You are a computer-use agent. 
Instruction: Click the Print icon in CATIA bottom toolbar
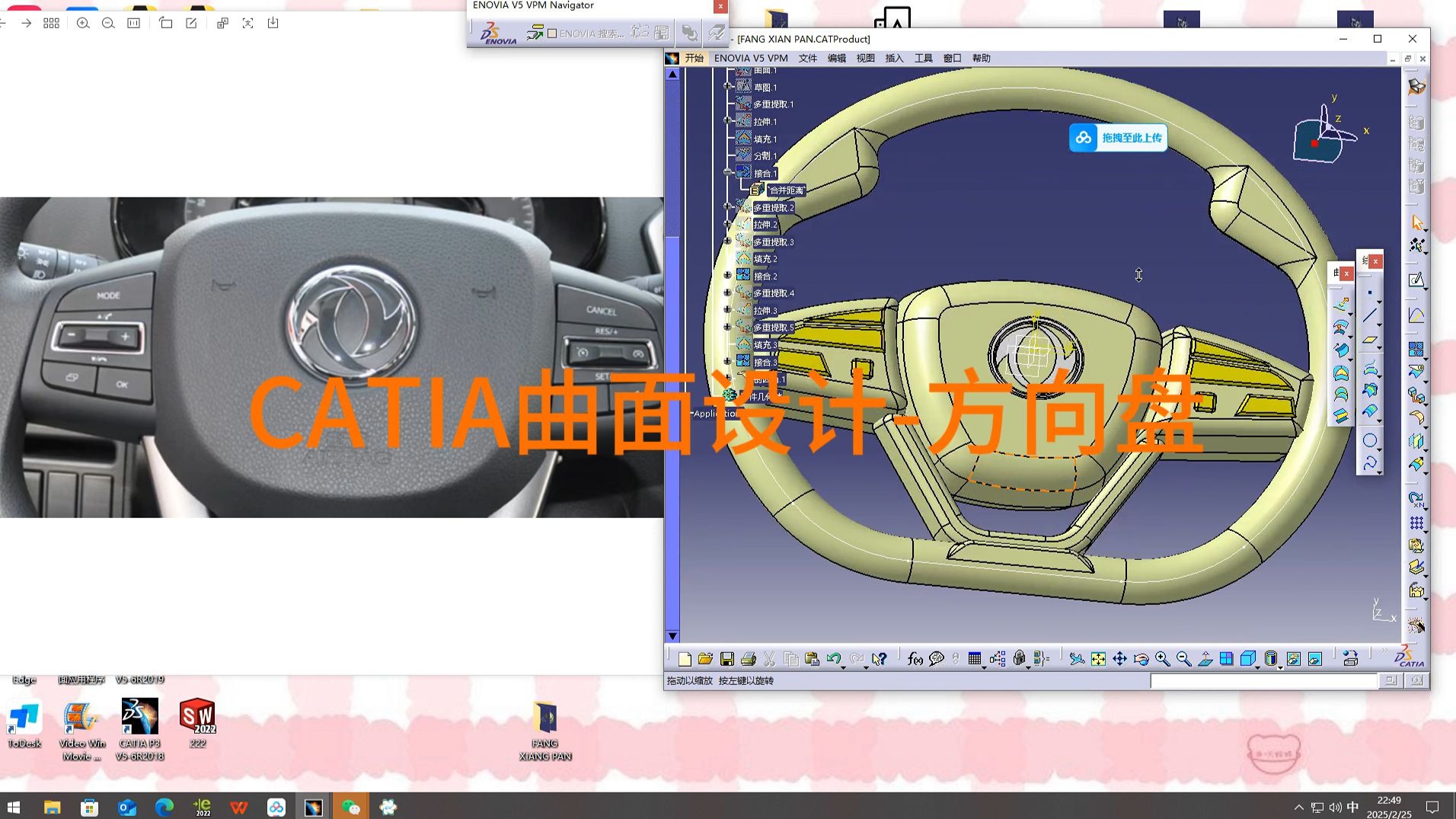pyautogui.click(x=749, y=659)
